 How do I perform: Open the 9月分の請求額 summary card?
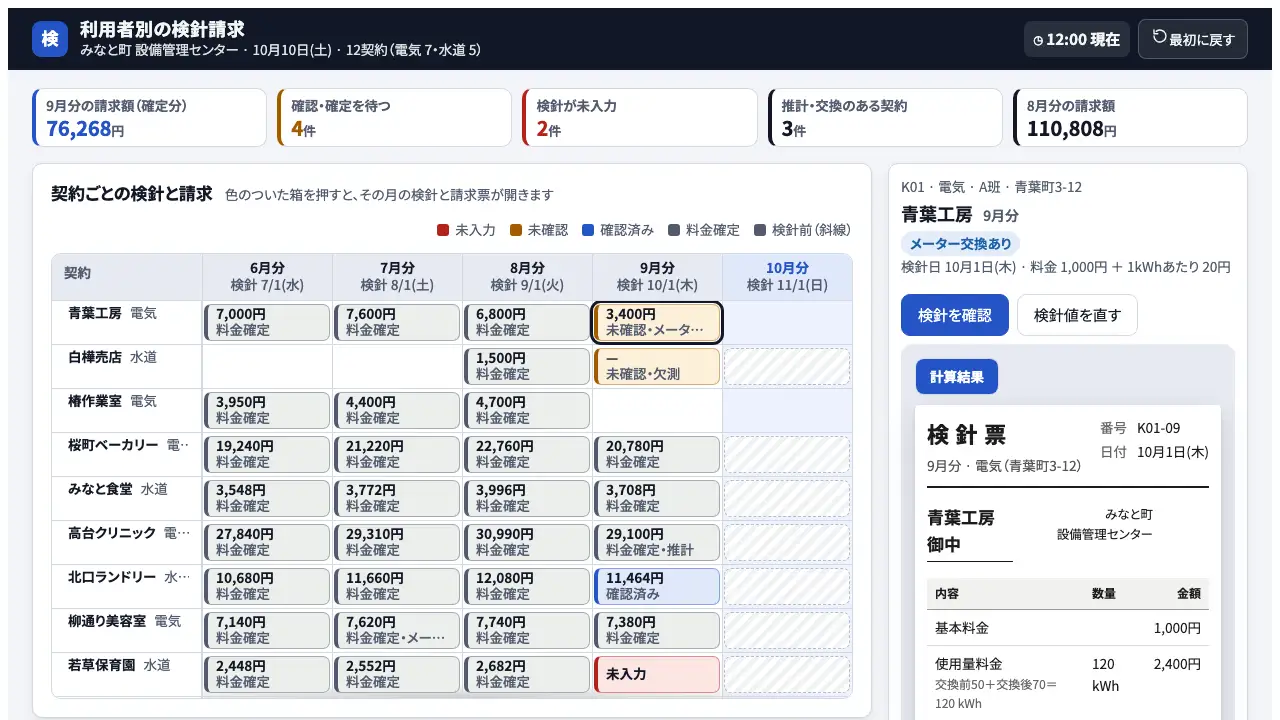tap(150, 118)
